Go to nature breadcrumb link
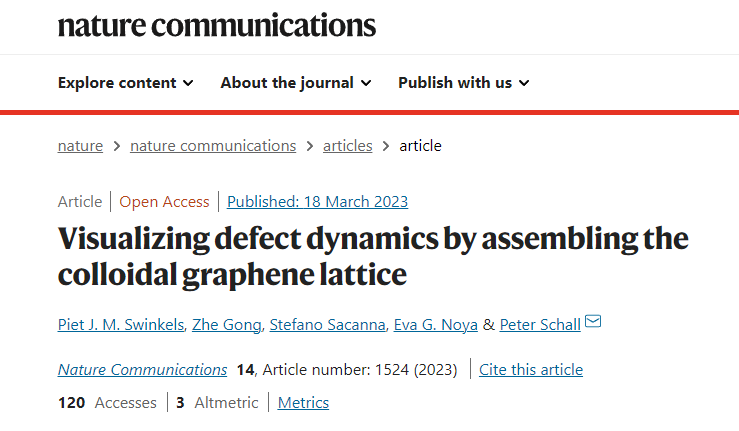739x431 pixels. tap(80, 146)
